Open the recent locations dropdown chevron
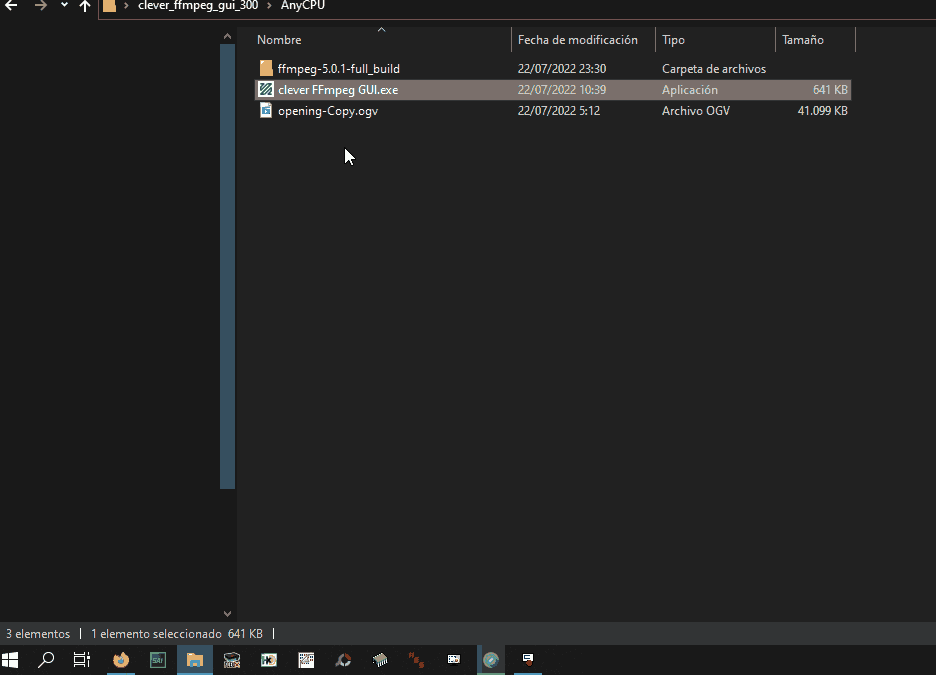This screenshot has height=675, width=936. click(x=64, y=5)
